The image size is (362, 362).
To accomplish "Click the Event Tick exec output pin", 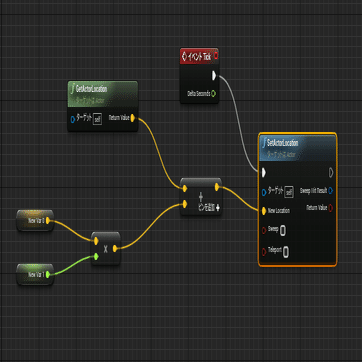I will [x=214, y=76].
